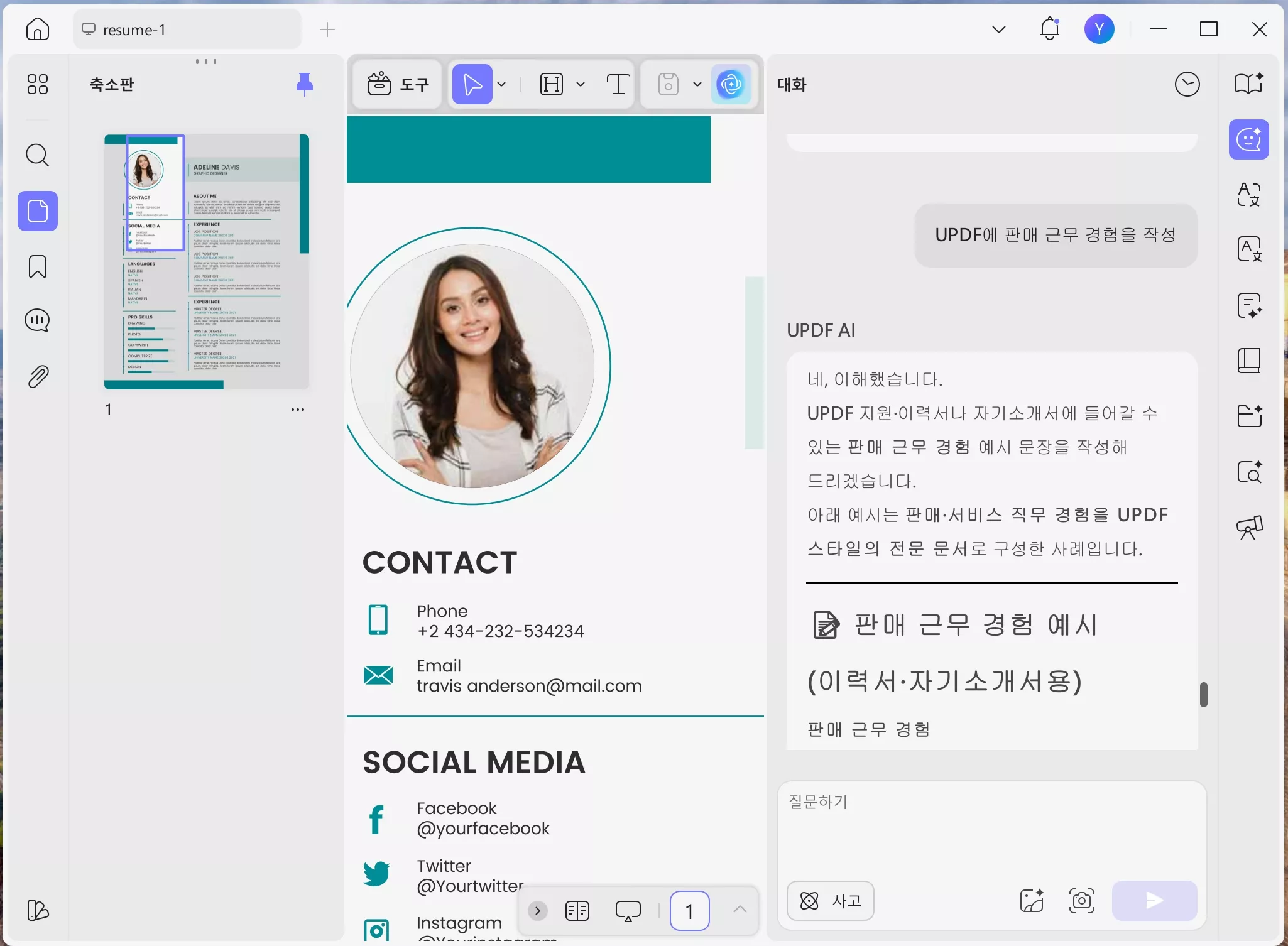
Task: Pin the thumbnail panel
Action: pos(305,84)
